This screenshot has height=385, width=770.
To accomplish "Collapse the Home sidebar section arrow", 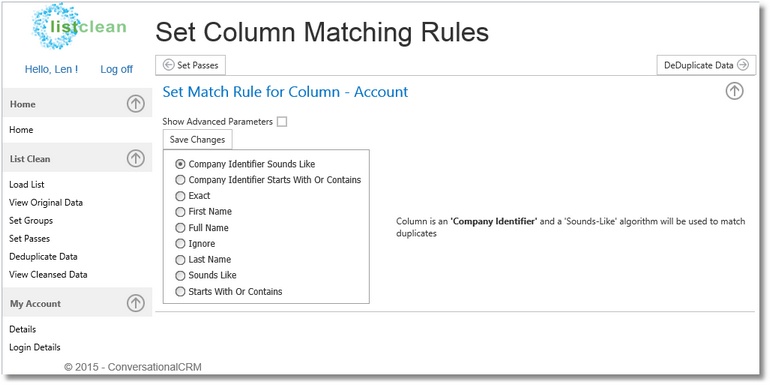I will click(136, 104).
